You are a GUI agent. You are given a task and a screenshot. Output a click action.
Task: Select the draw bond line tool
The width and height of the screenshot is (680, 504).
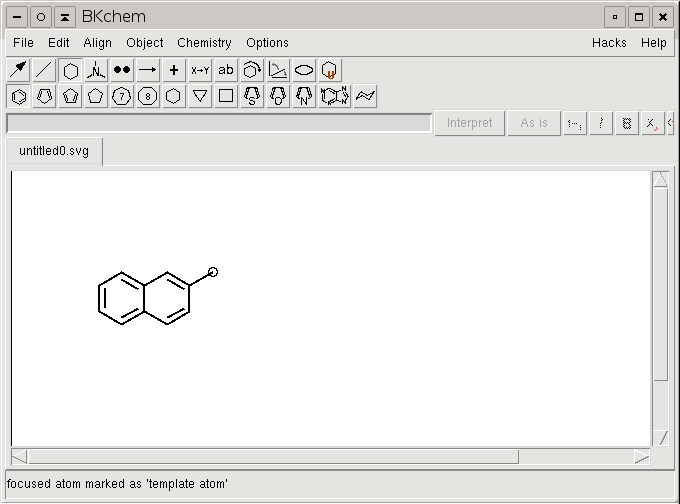click(44, 70)
